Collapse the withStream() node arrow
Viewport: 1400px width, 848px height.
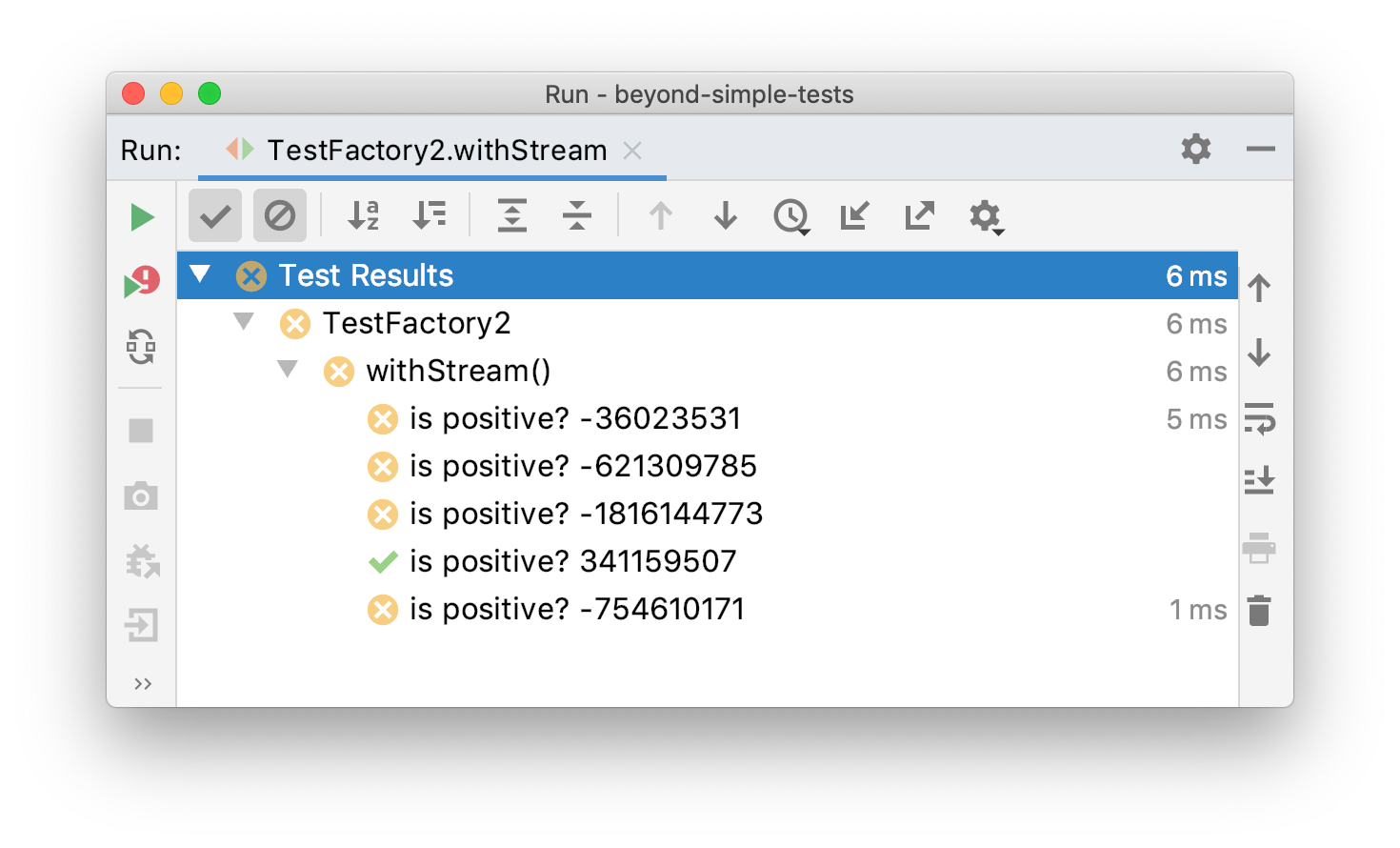pos(288,370)
